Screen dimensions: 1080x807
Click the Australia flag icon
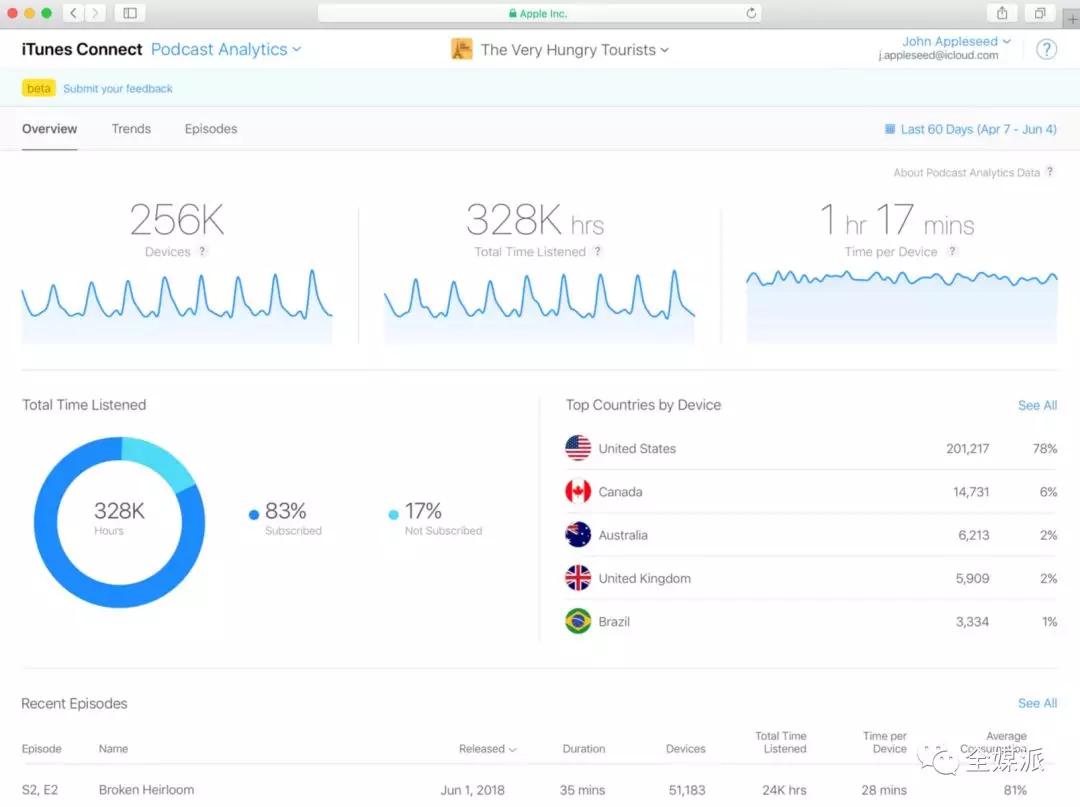click(578, 535)
